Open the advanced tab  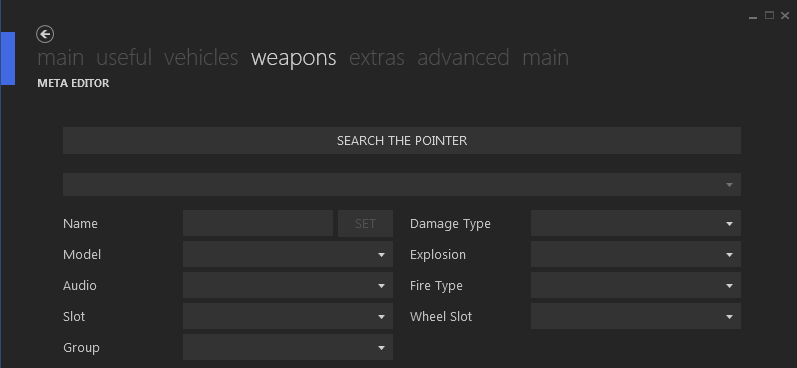[463, 58]
